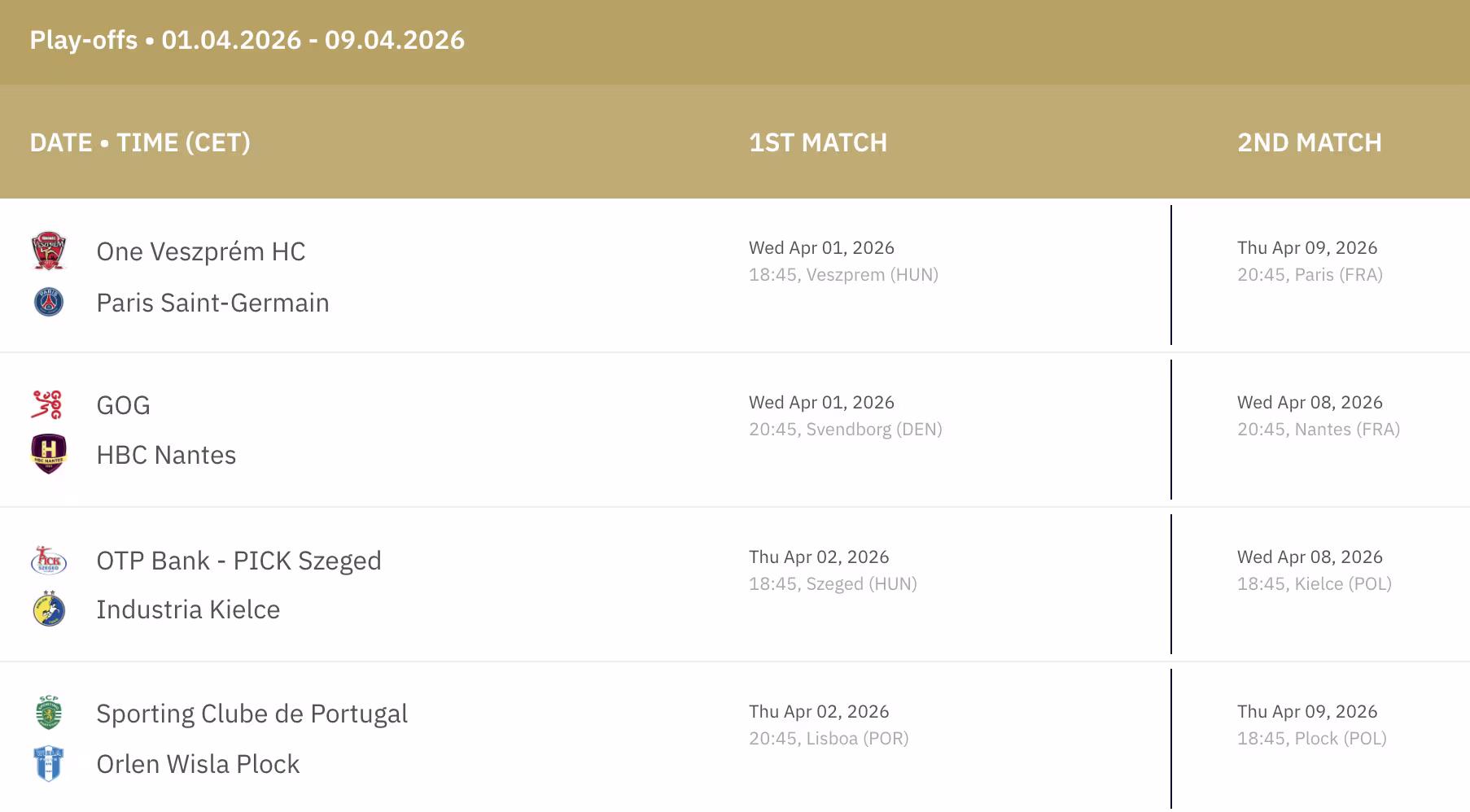Select the Wed Apr 08 Nantes second match
The image size is (1470, 812).
(x=1318, y=415)
